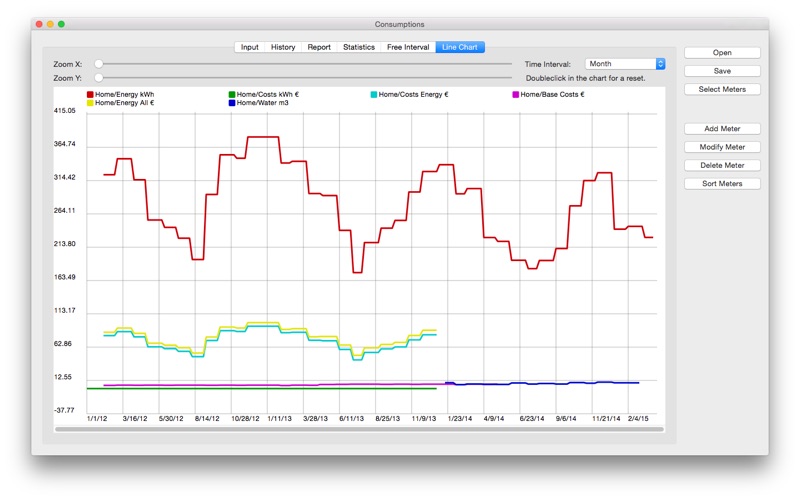Viewport: 800px width, 500px height.
Task: Click the red Home/Energy kWh legend swatch
Action: pyautogui.click(x=90, y=94)
